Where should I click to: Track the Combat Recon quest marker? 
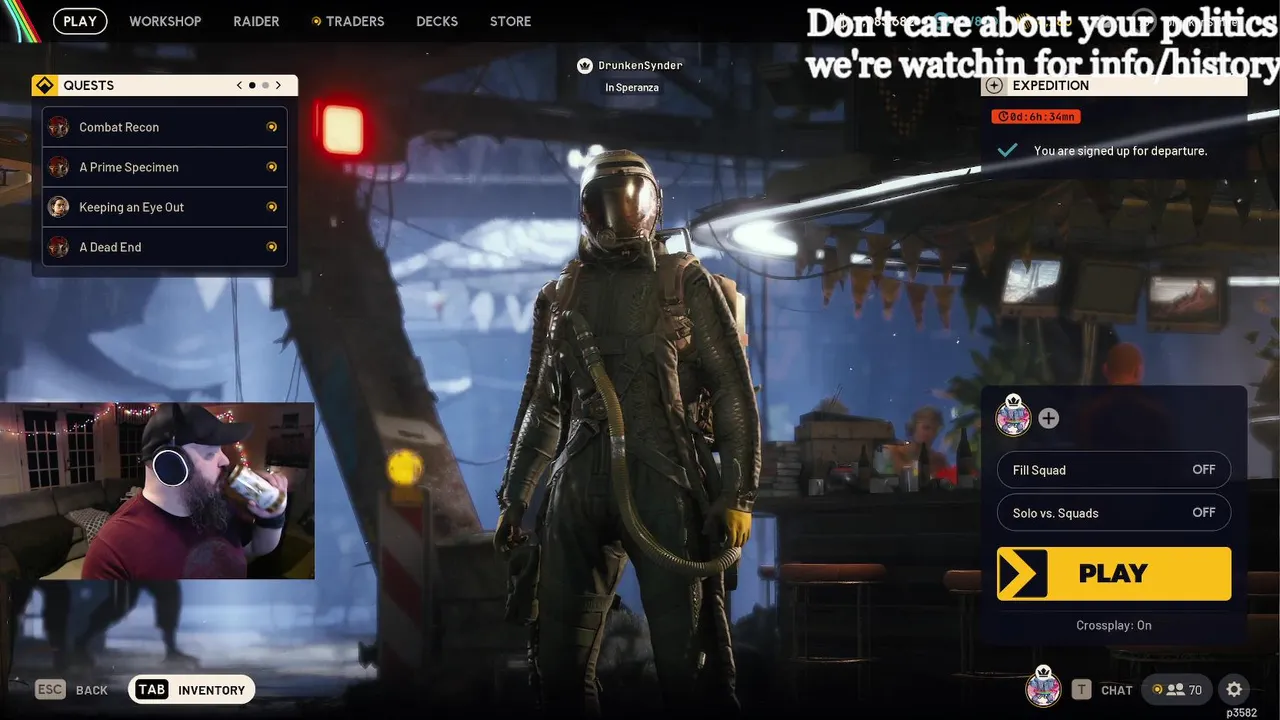[271, 127]
